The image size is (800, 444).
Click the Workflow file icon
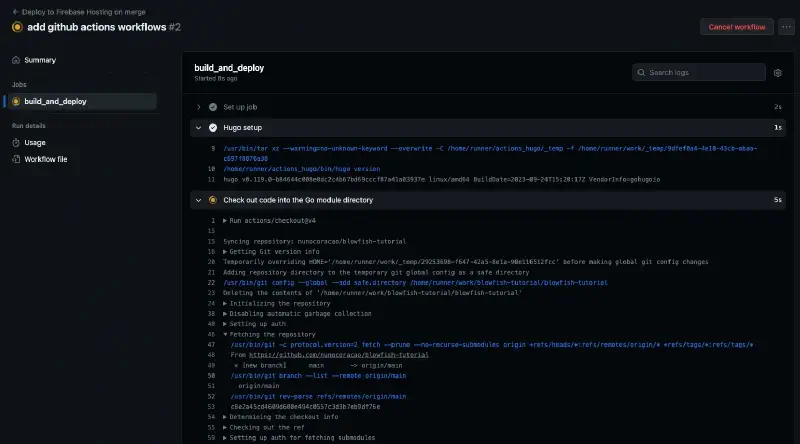(17, 159)
